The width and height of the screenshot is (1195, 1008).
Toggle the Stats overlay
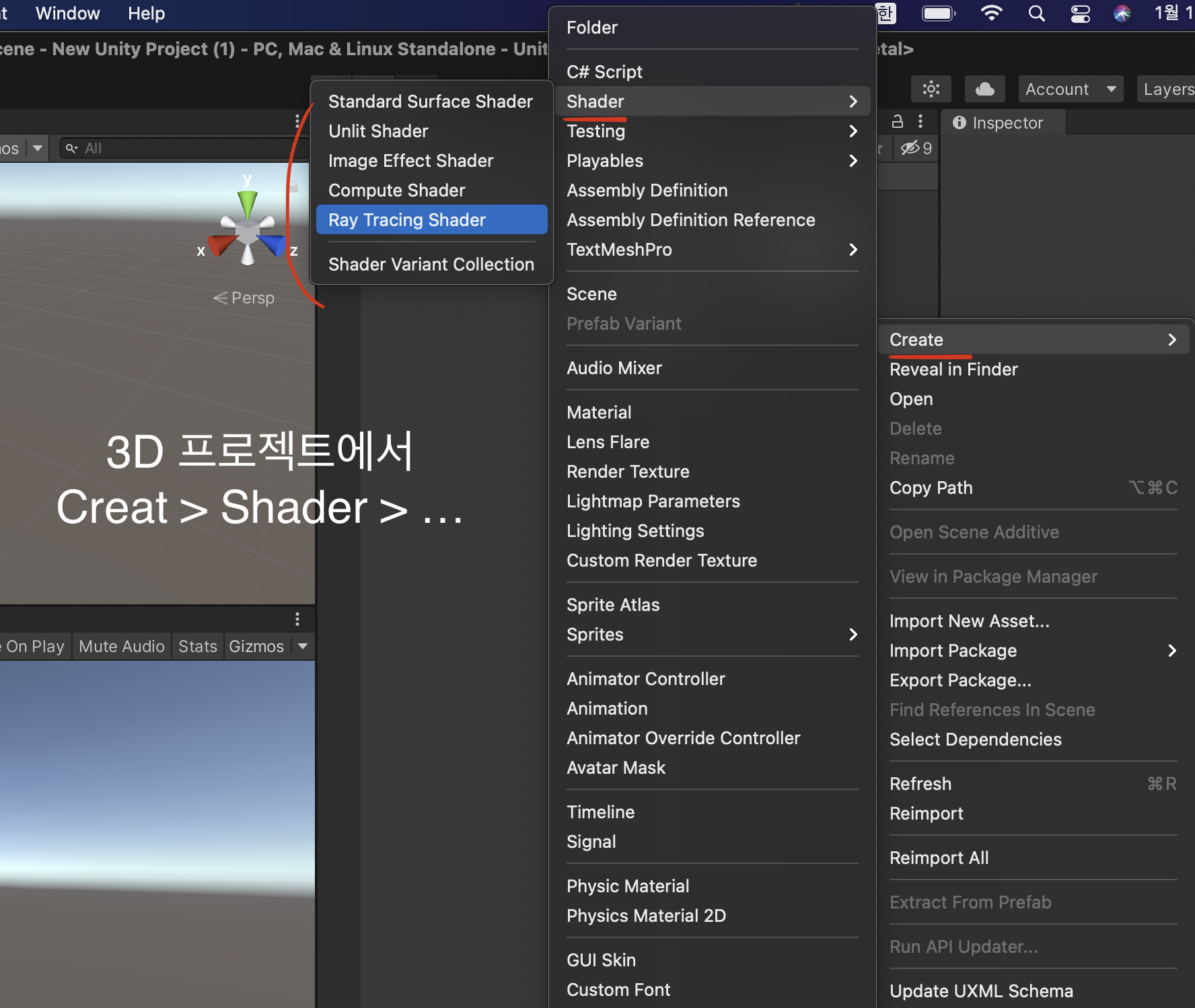point(198,646)
